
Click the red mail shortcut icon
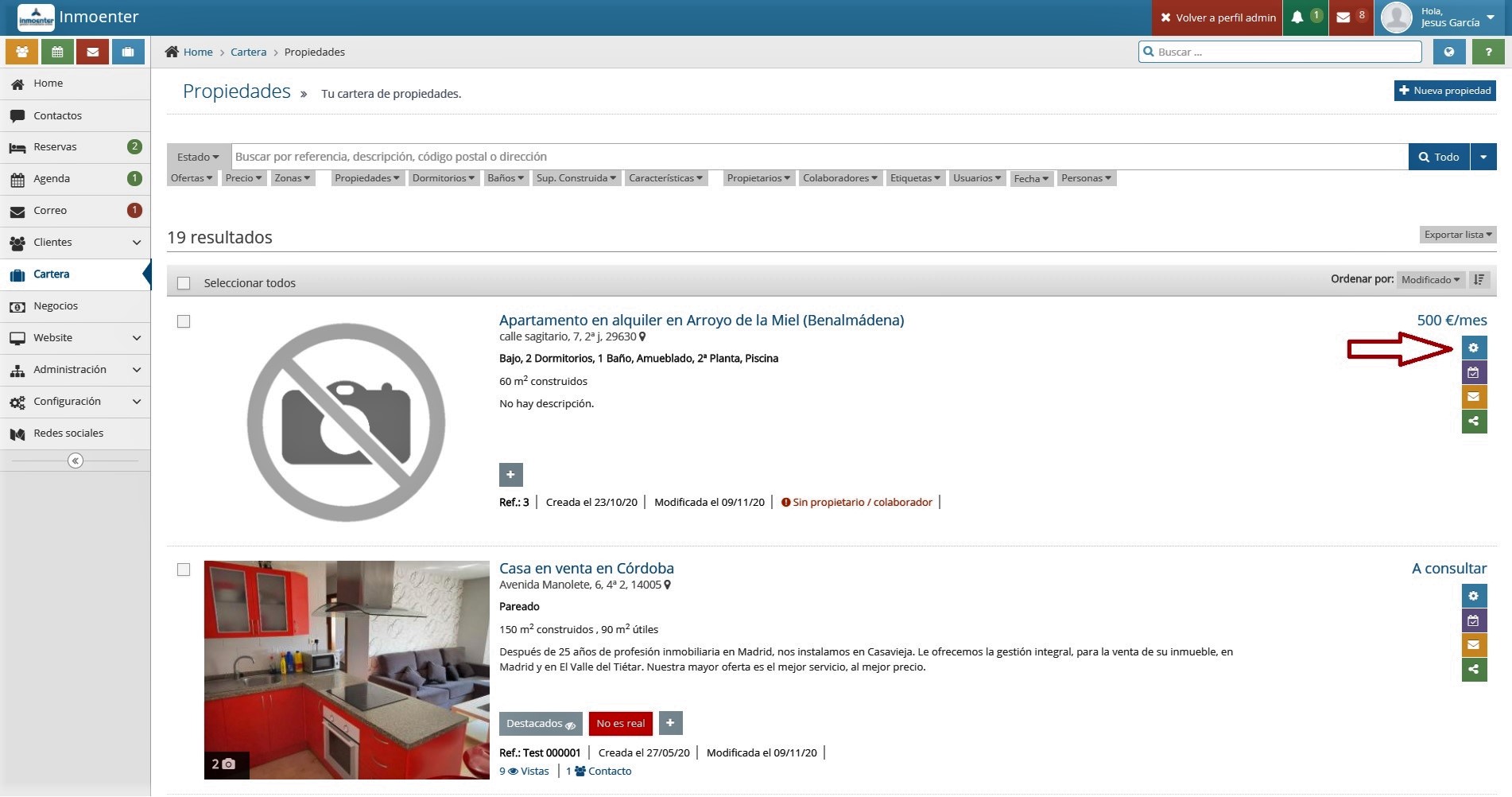(x=93, y=52)
